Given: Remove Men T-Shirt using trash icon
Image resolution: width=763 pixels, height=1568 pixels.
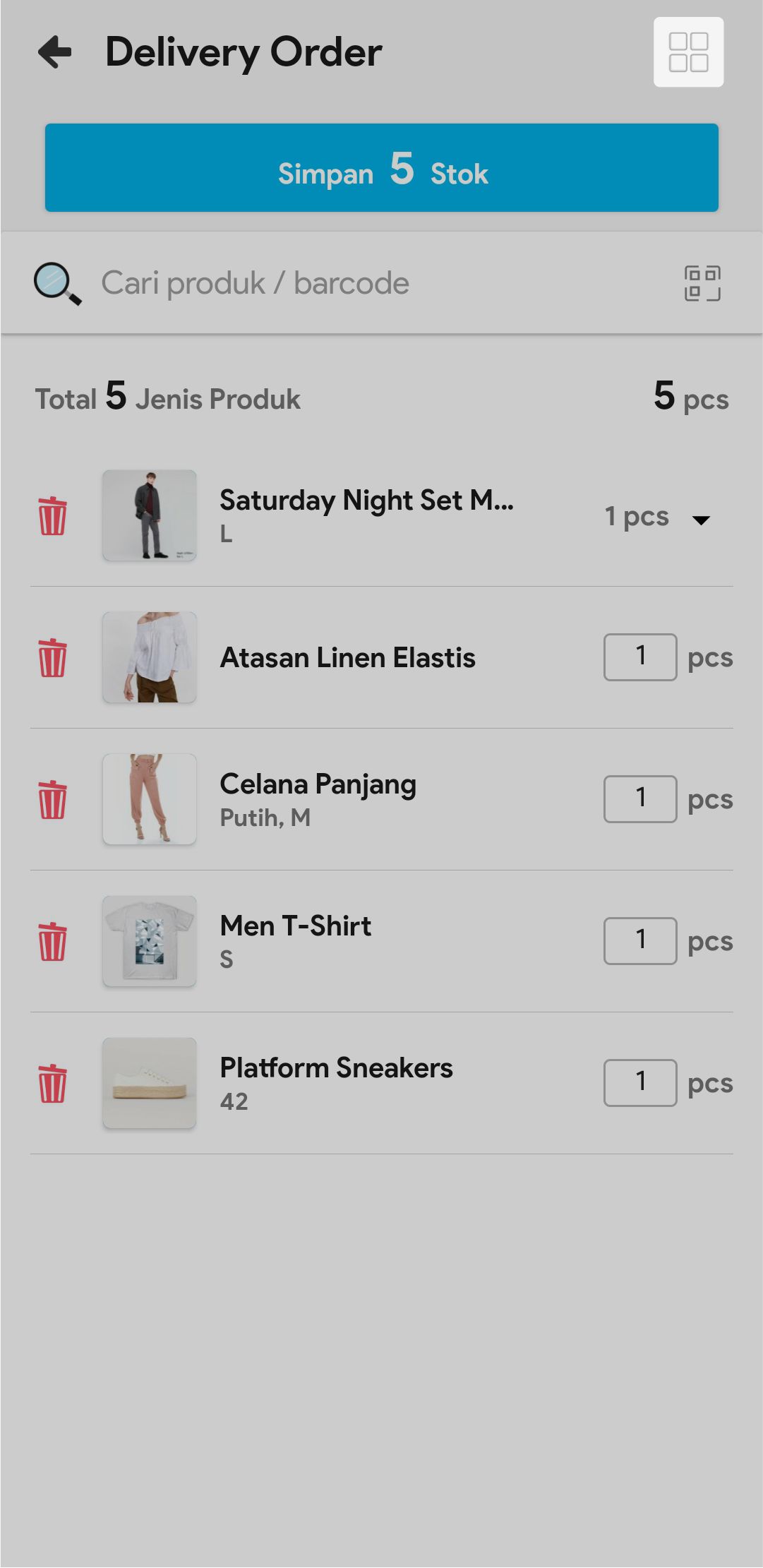Looking at the screenshot, I should click(52, 942).
